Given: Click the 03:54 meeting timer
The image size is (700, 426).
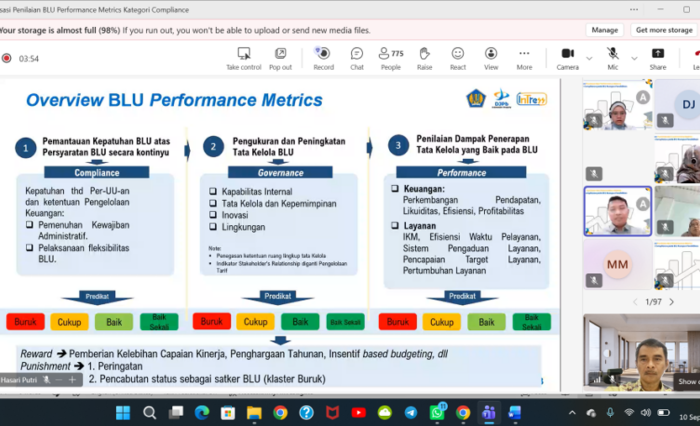Looking at the screenshot, I should point(29,58).
